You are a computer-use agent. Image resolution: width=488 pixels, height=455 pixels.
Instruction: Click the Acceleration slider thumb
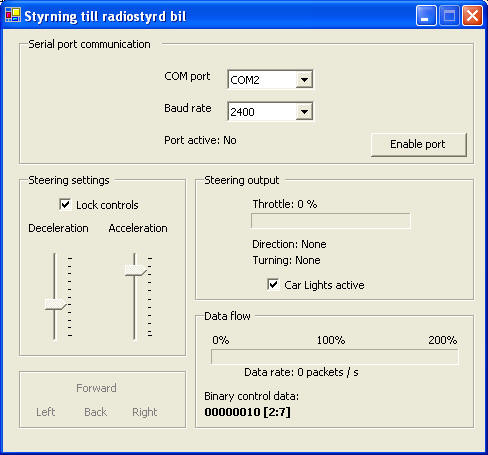tap(135, 270)
